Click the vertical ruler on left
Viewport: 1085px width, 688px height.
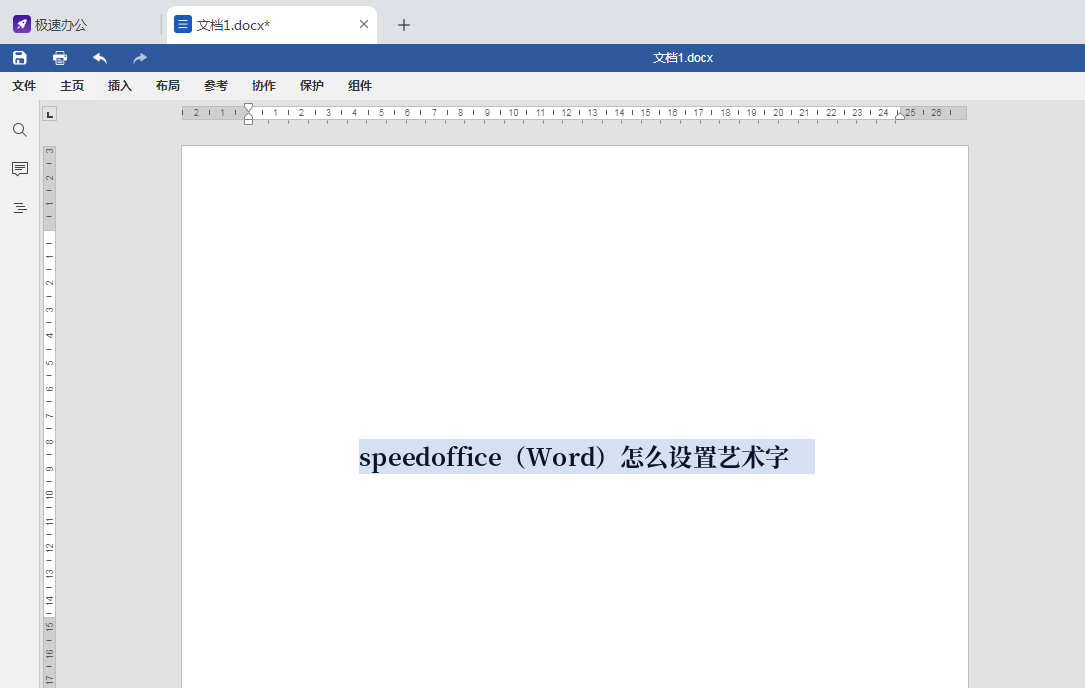(x=49, y=415)
